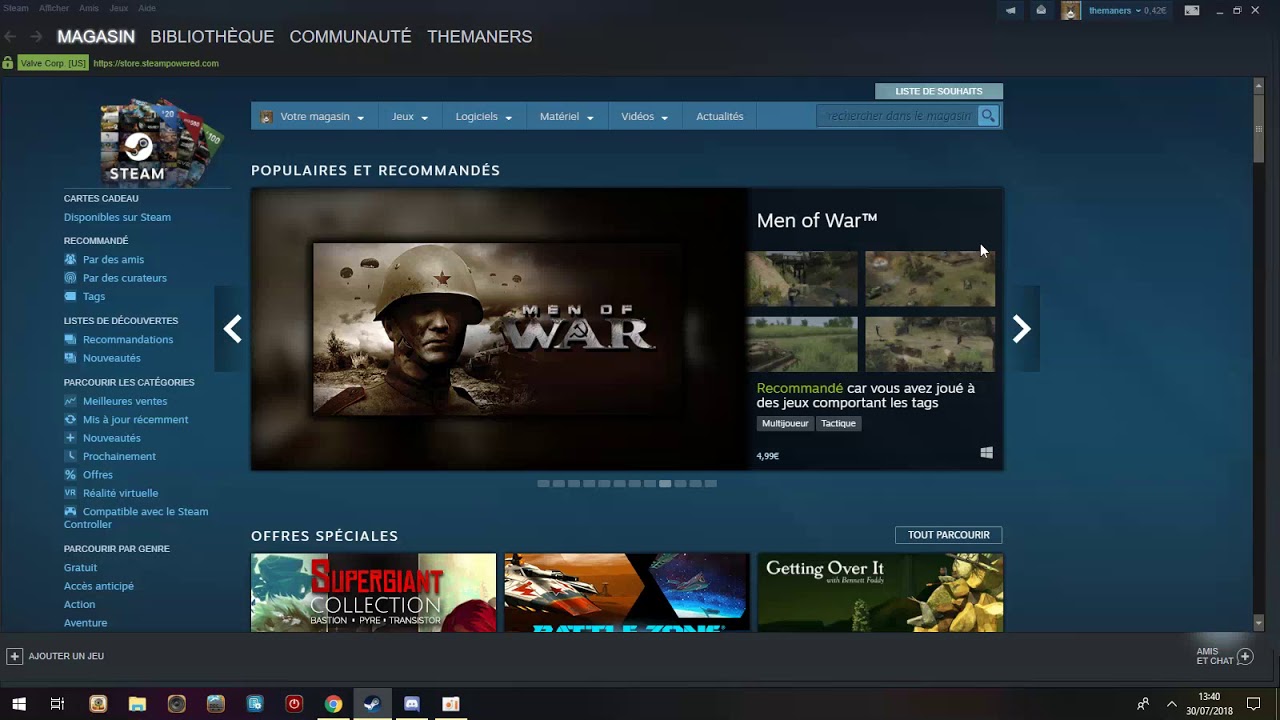Image resolution: width=1280 pixels, height=720 pixels.
Task: Open the Men of War capsule image
Action: [497, 329]
